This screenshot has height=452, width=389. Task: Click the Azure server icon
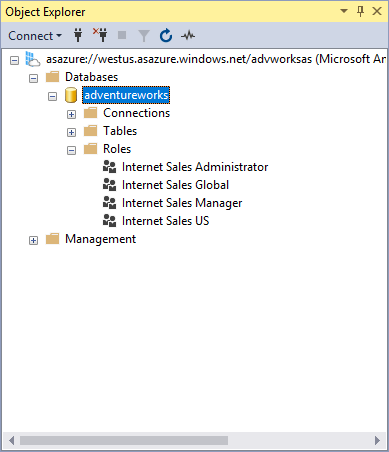33,59
